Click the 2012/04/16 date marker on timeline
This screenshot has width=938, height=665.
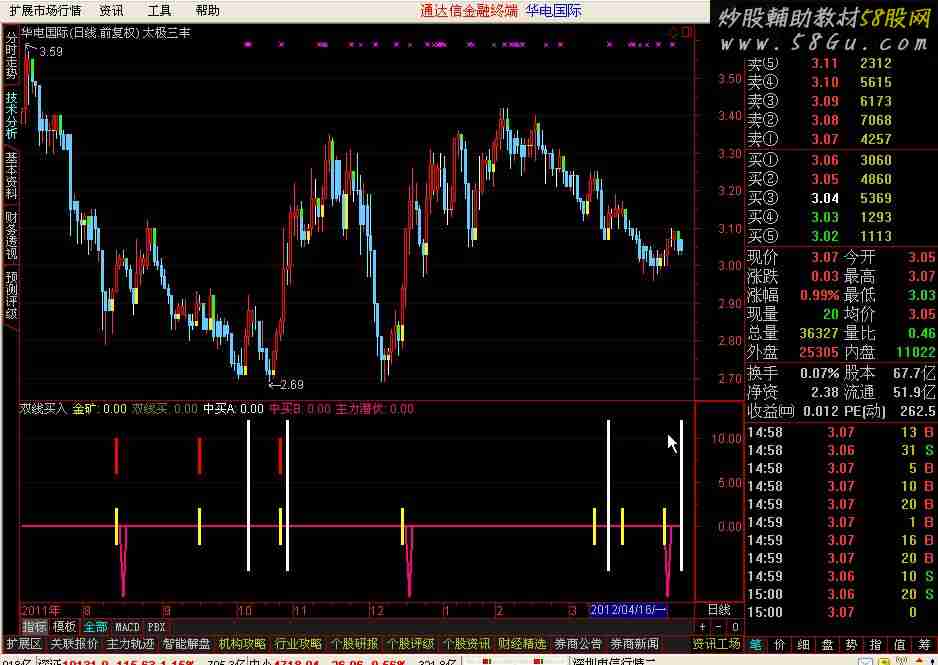pyautogui.click(x=628, y=610)
